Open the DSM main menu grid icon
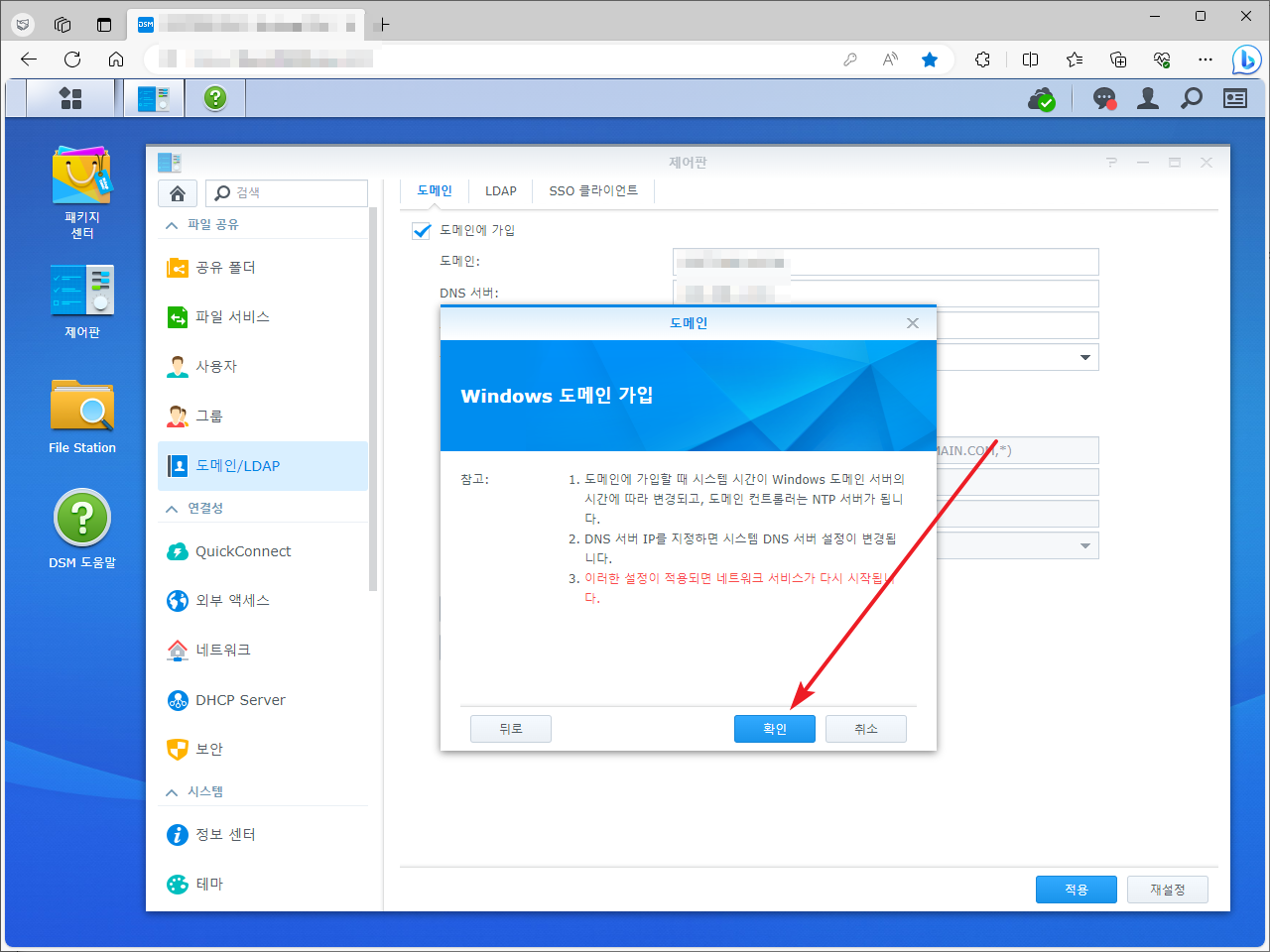Viewport: 1270px width, 952px height. 69,98
